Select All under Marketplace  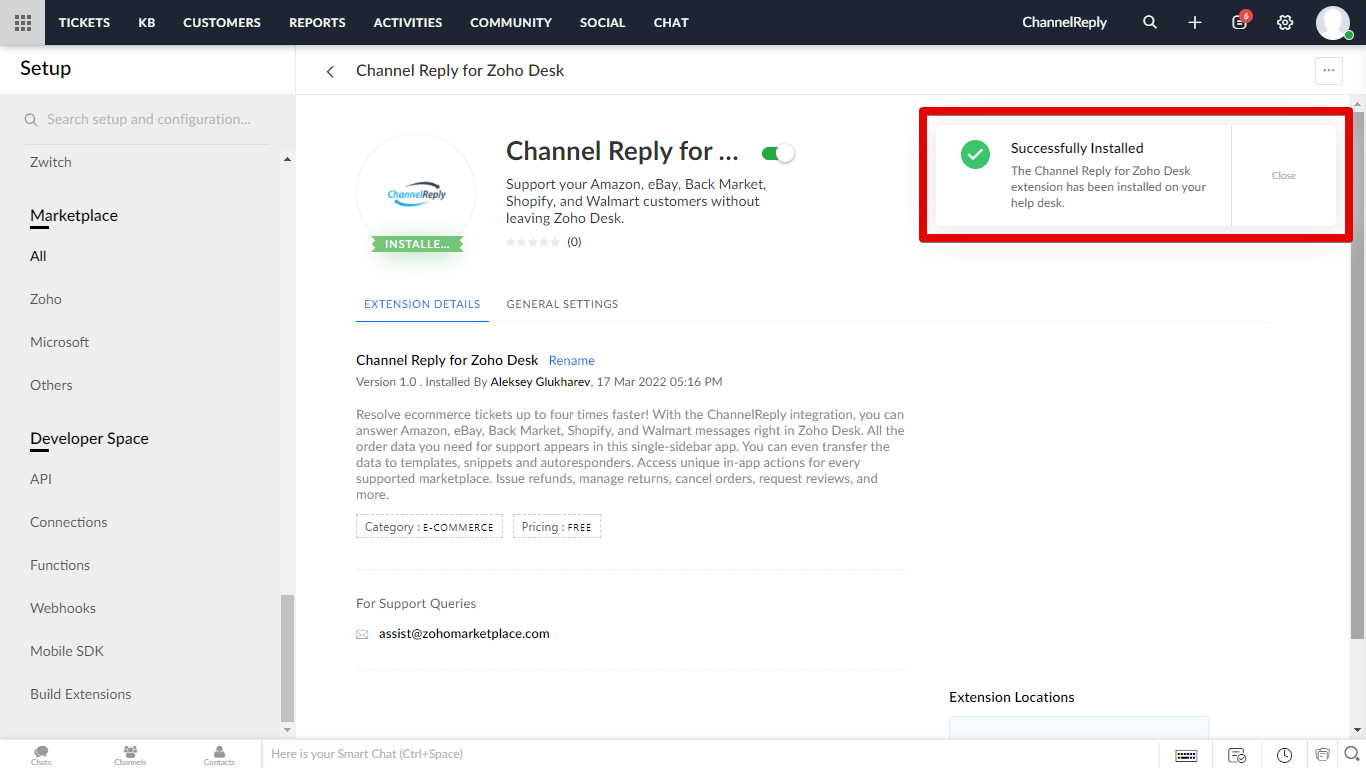[x=38, y=256]
